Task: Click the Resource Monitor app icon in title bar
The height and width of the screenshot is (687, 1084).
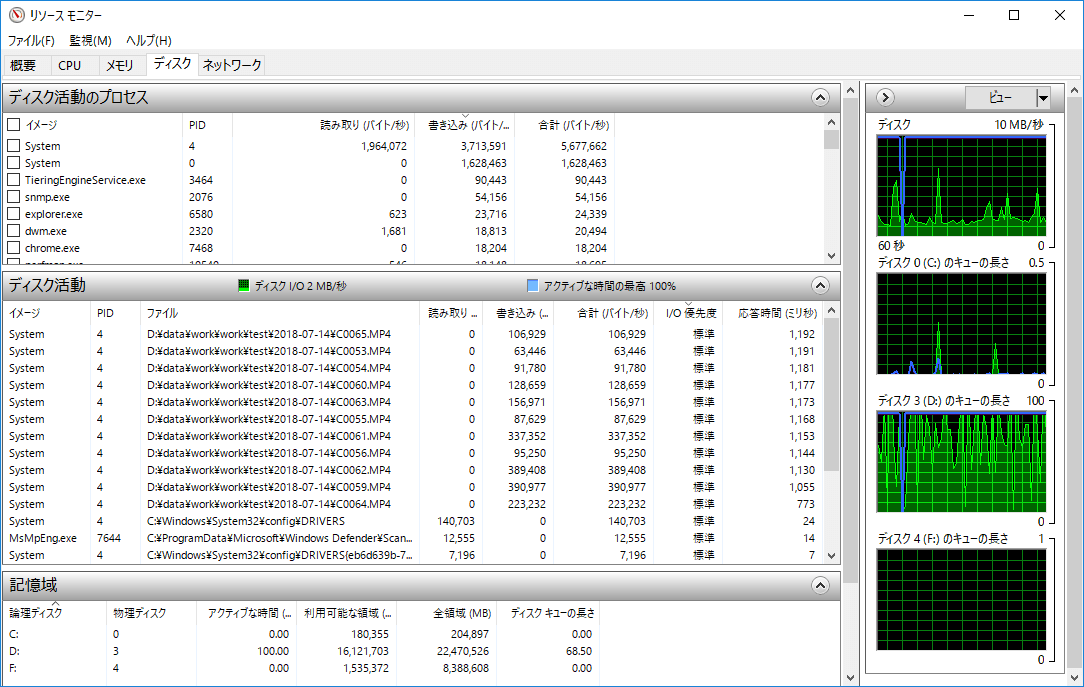Action: pos(13,16)
